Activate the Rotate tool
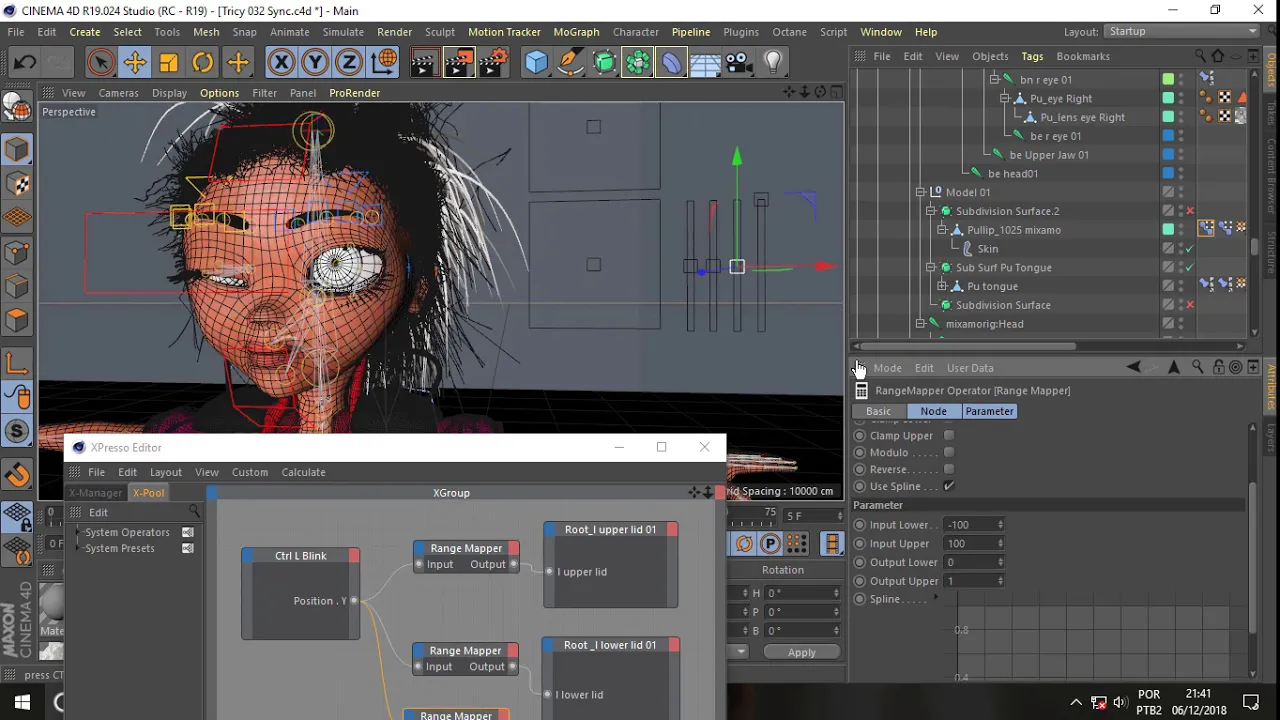This screenshot has width=1280, height=720. click(x=202, y=63)
